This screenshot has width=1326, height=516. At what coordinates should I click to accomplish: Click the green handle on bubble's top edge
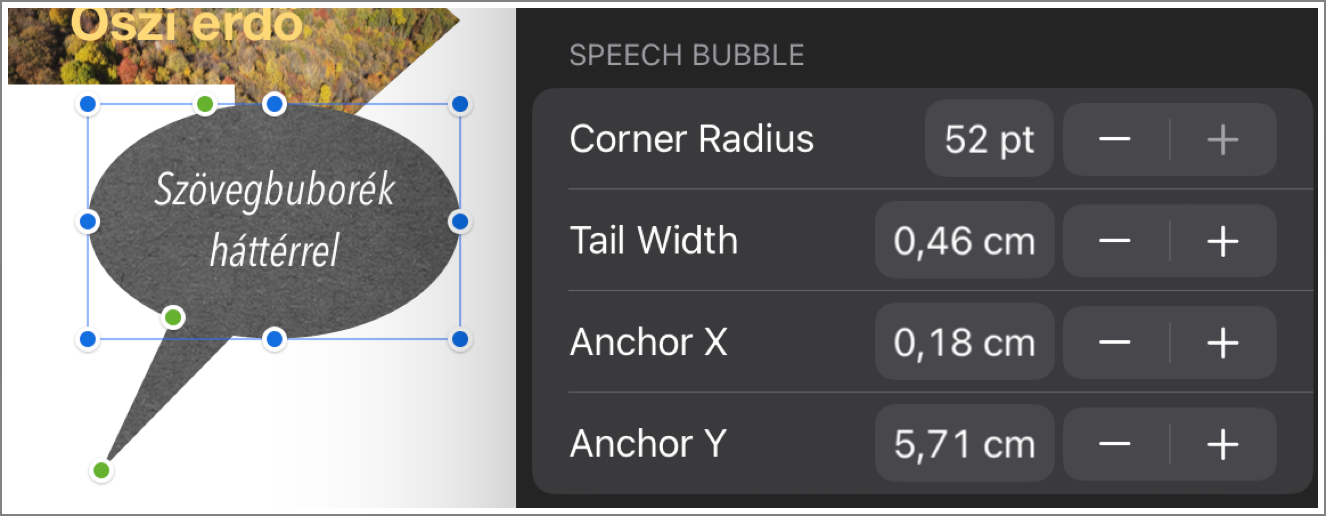205,103
